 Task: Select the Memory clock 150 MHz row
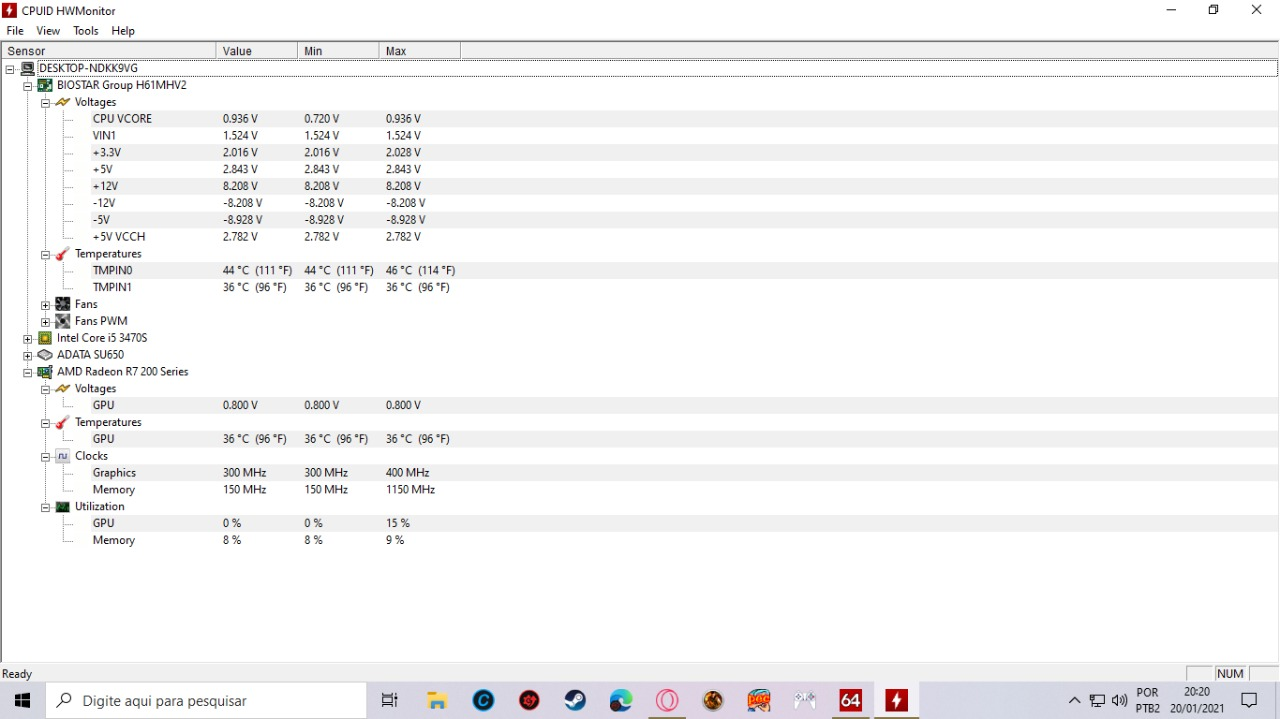coord(640,490)
